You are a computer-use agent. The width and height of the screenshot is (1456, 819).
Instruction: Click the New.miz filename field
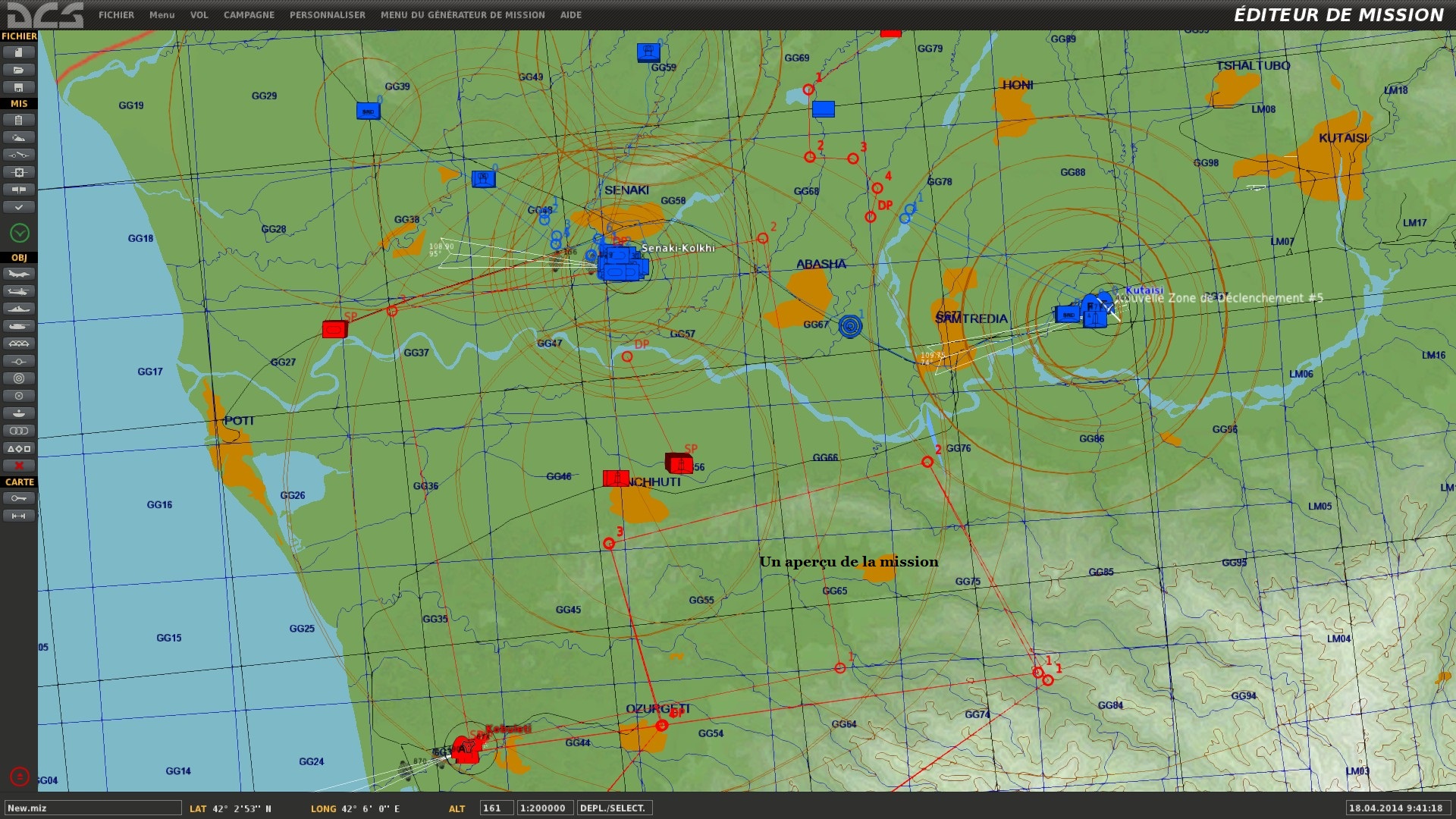point(93,808)
